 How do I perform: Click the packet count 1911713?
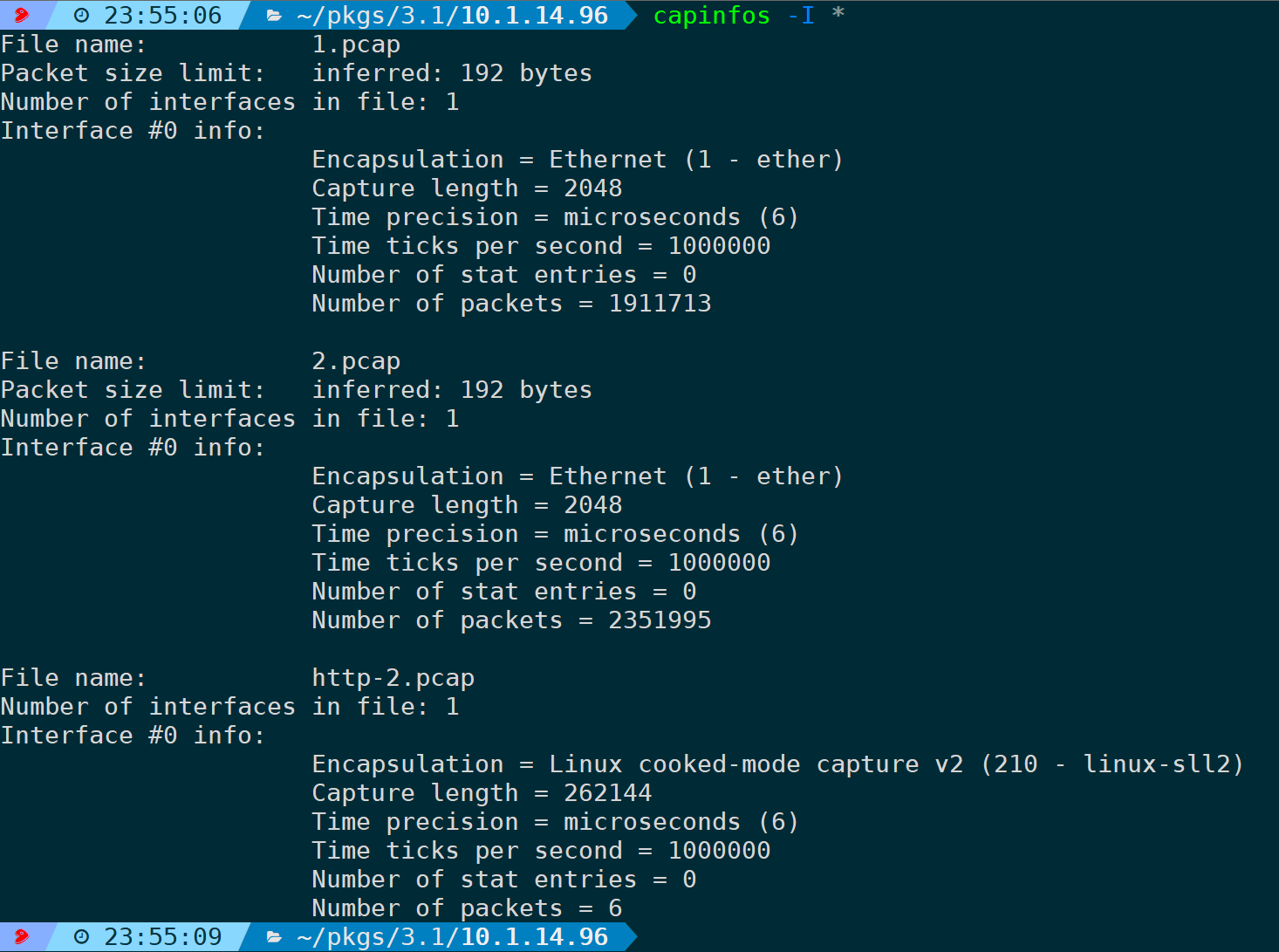pyautogui.click(x=660, y=304)
